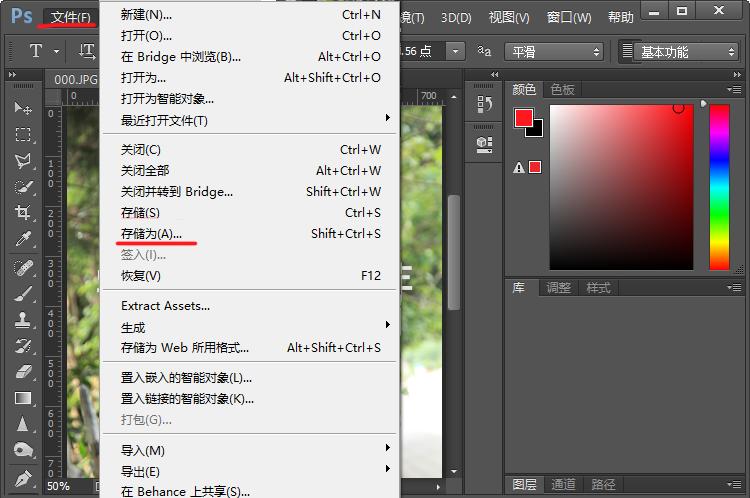750x498 pixels.
Task: Open the Color panel options menu
Action: pos(734,89)
